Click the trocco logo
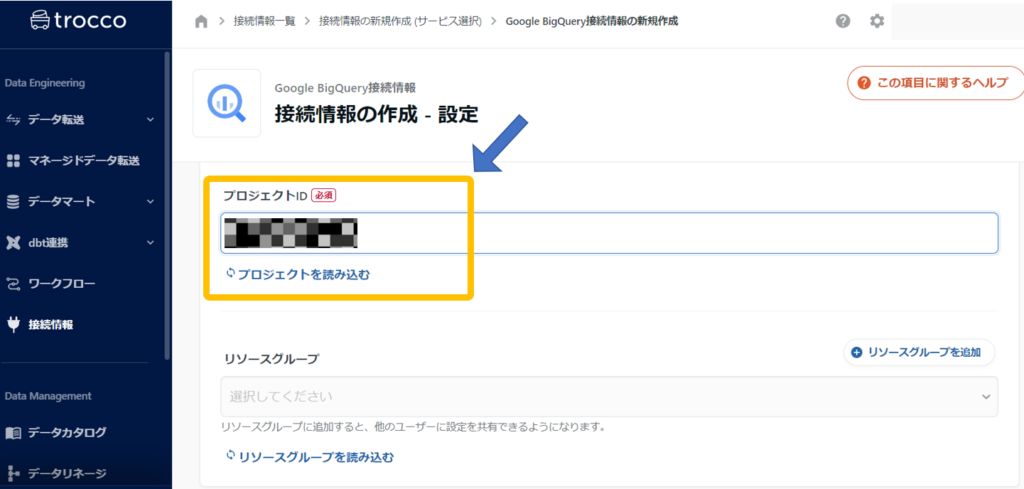Screen dimensions: 1024x489 (82, 20)
